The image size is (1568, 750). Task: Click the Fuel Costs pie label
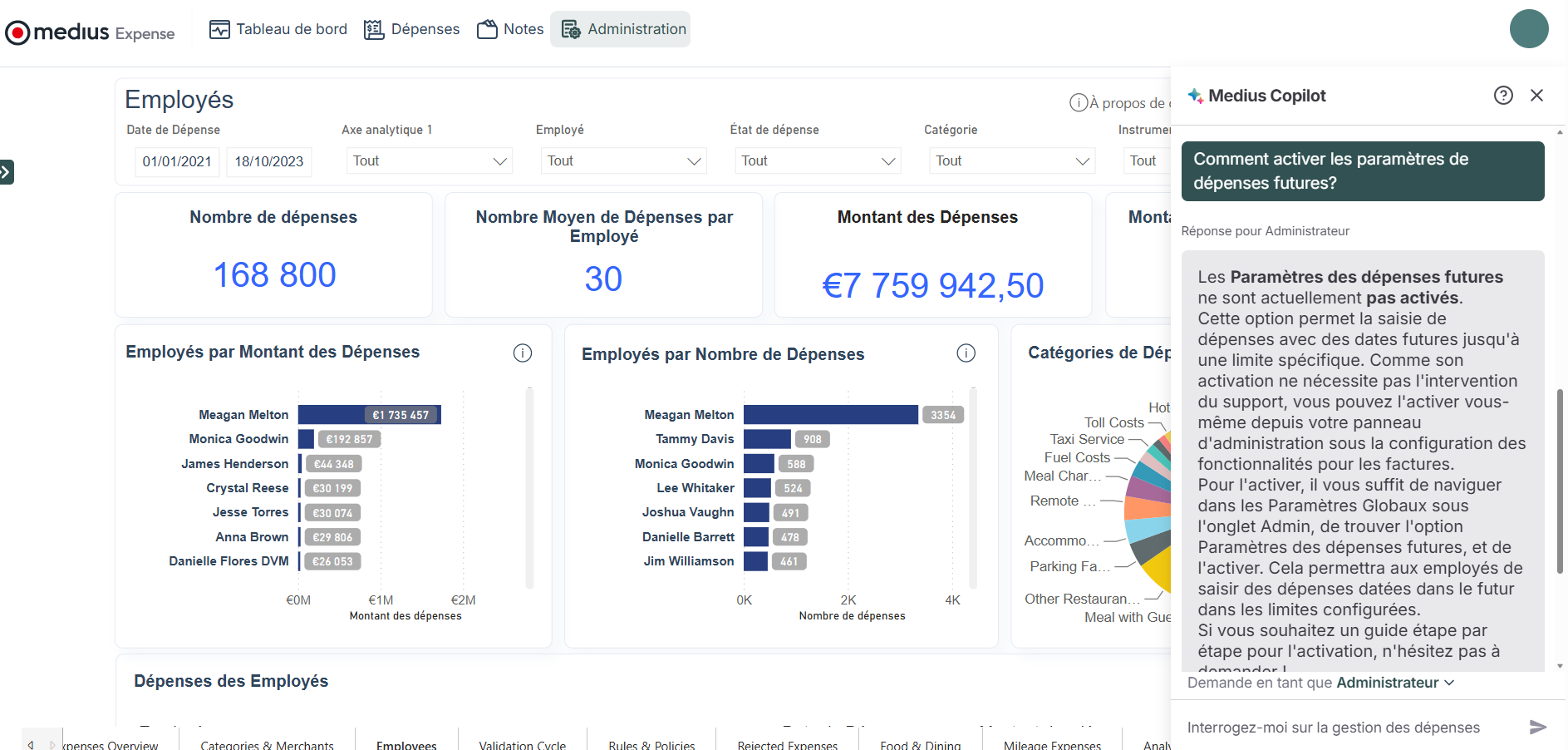[1077, 457]
